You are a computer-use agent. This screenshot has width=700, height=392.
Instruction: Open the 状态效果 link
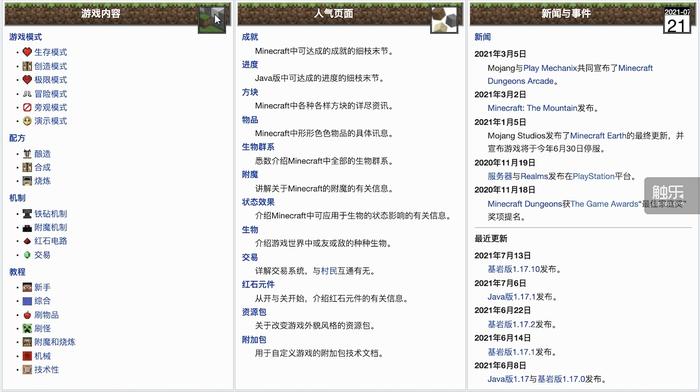258,202
